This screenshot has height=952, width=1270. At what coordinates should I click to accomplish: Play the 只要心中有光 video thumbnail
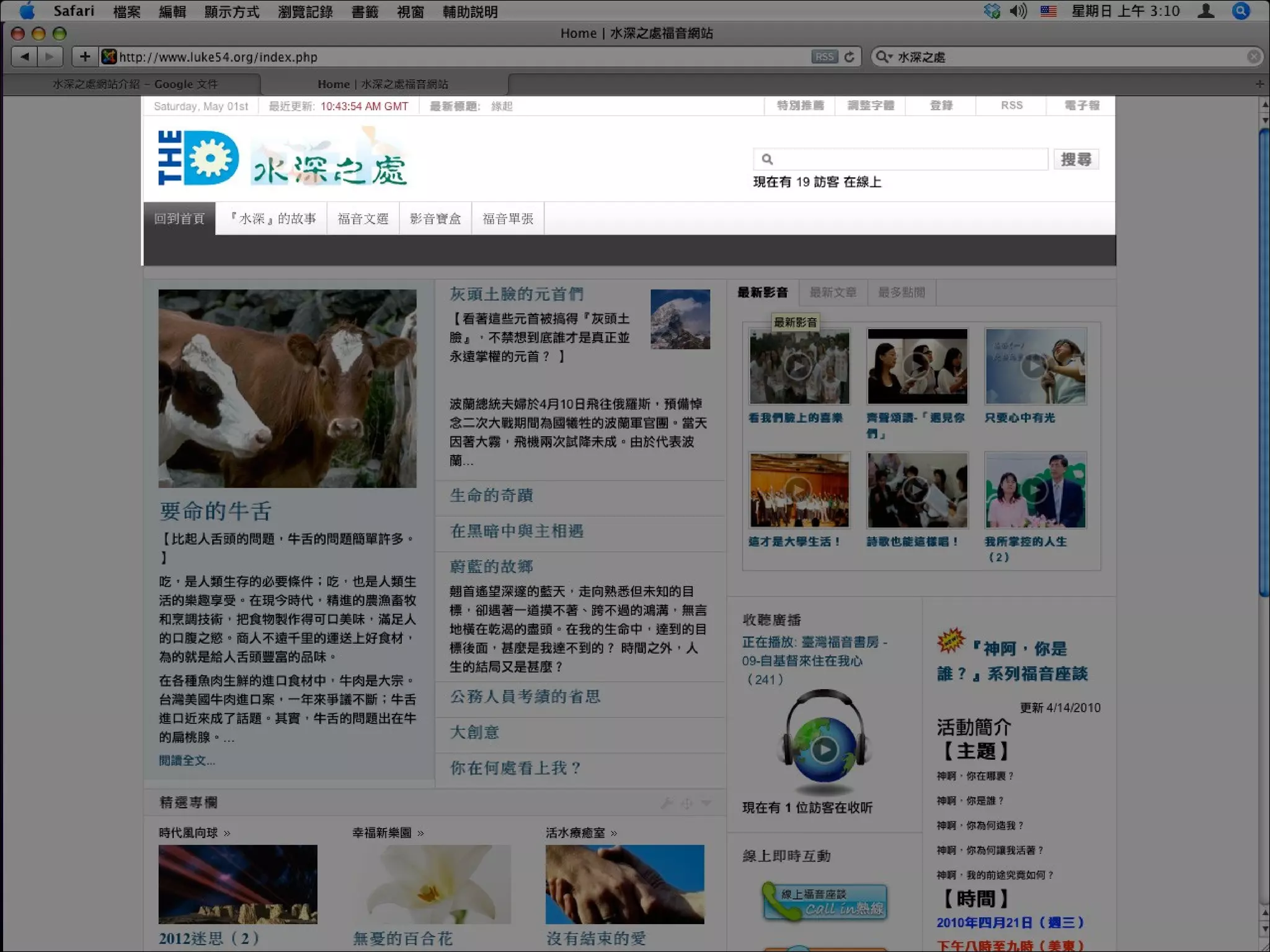pos(1034,366)
